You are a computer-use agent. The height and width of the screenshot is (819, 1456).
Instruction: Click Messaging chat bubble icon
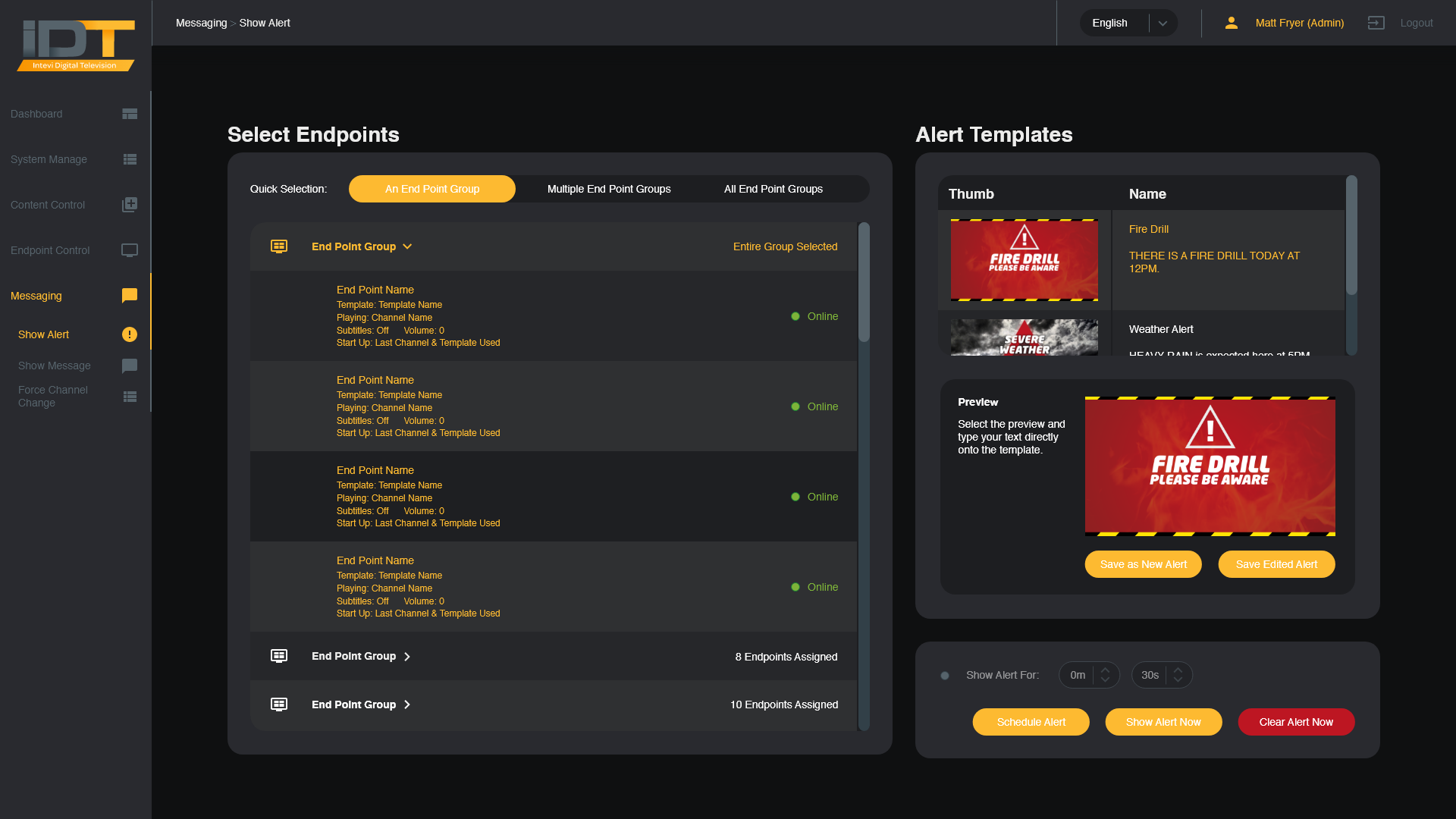130,296
